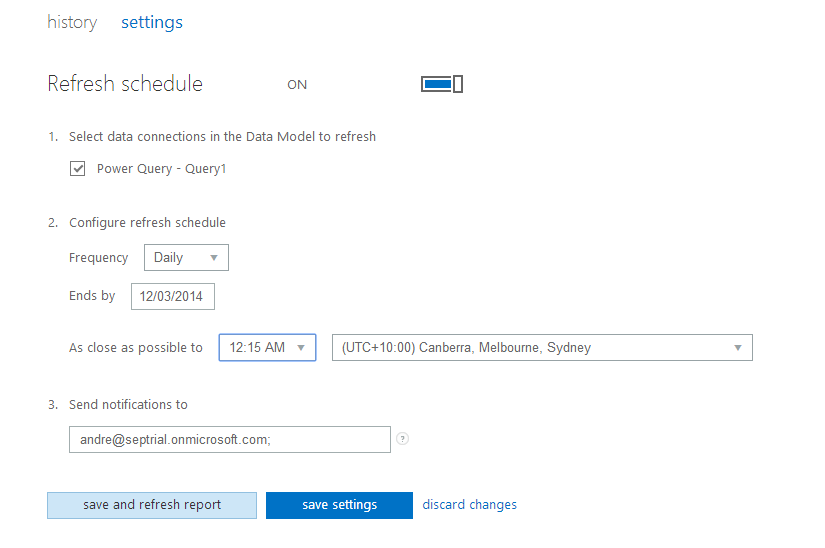This screenshot has width=825, height=548.
Task: Focus the notification email address field
Action: [x=229, y=439]
